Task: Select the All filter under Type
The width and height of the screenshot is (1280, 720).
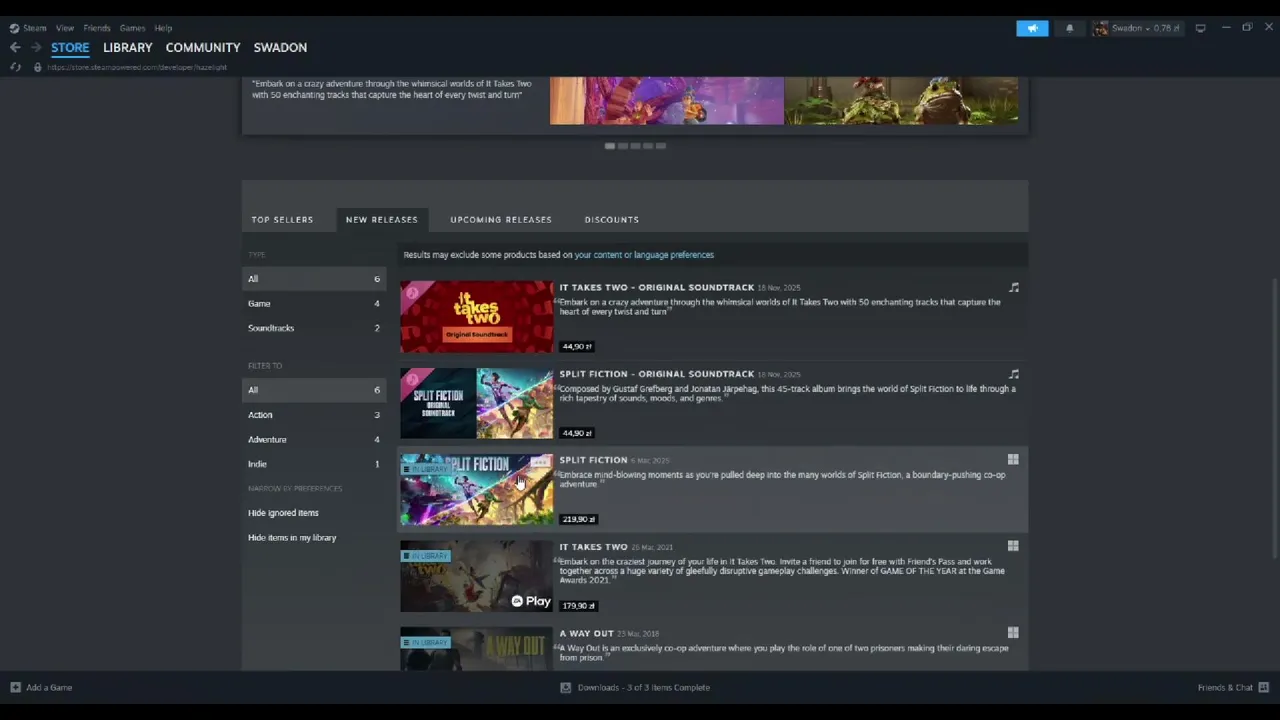Action: click(x=314, y=279)
